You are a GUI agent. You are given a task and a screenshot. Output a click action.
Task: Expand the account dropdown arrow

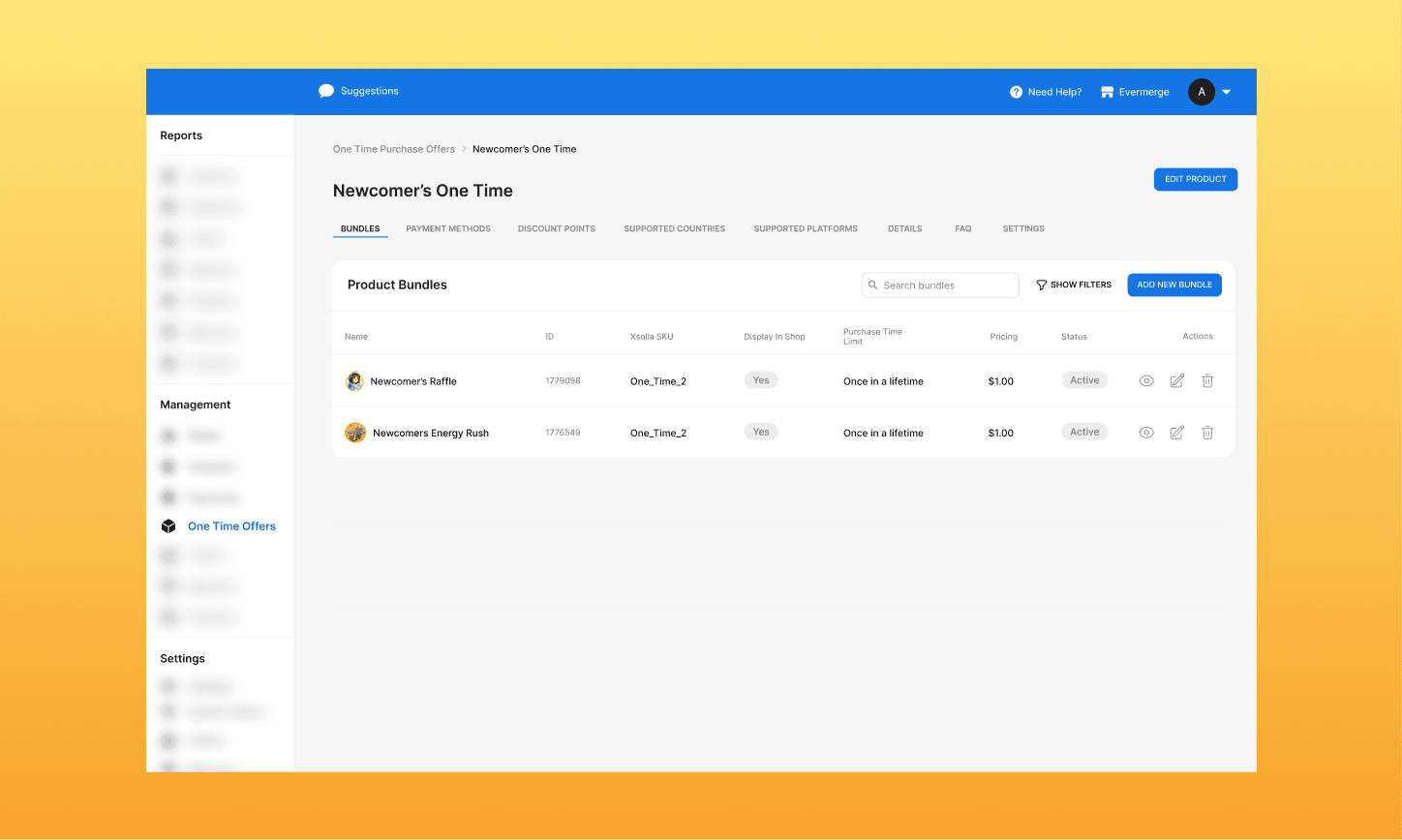click(x=1227, y=92)
